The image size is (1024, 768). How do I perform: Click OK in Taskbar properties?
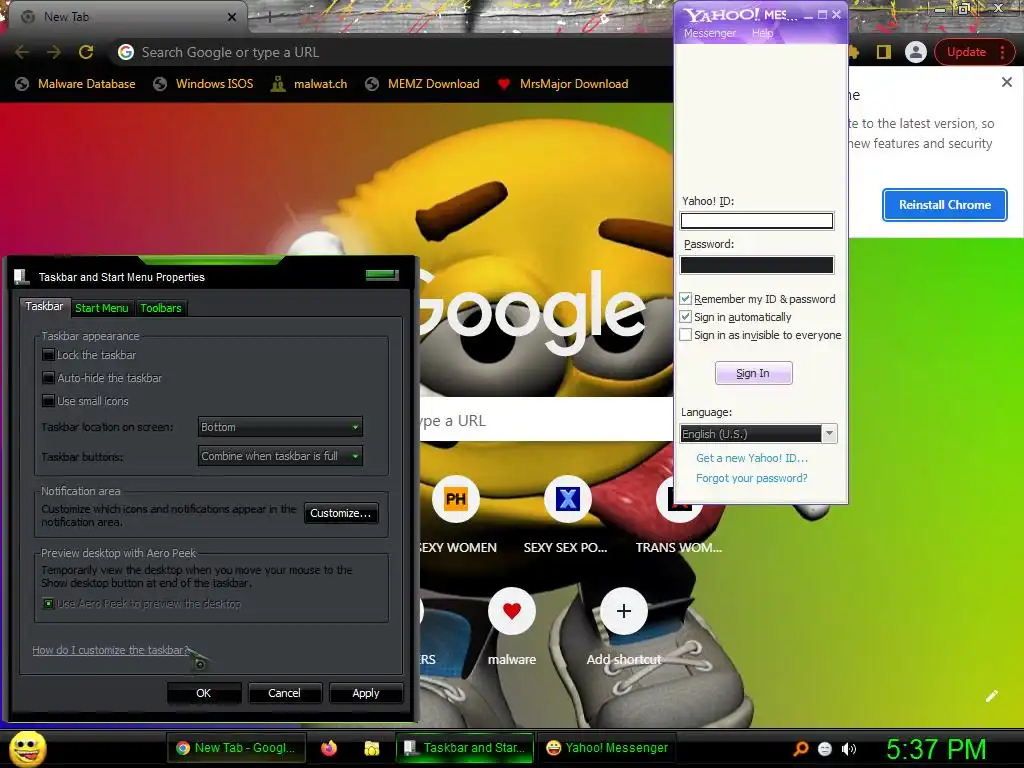point(204,693)
